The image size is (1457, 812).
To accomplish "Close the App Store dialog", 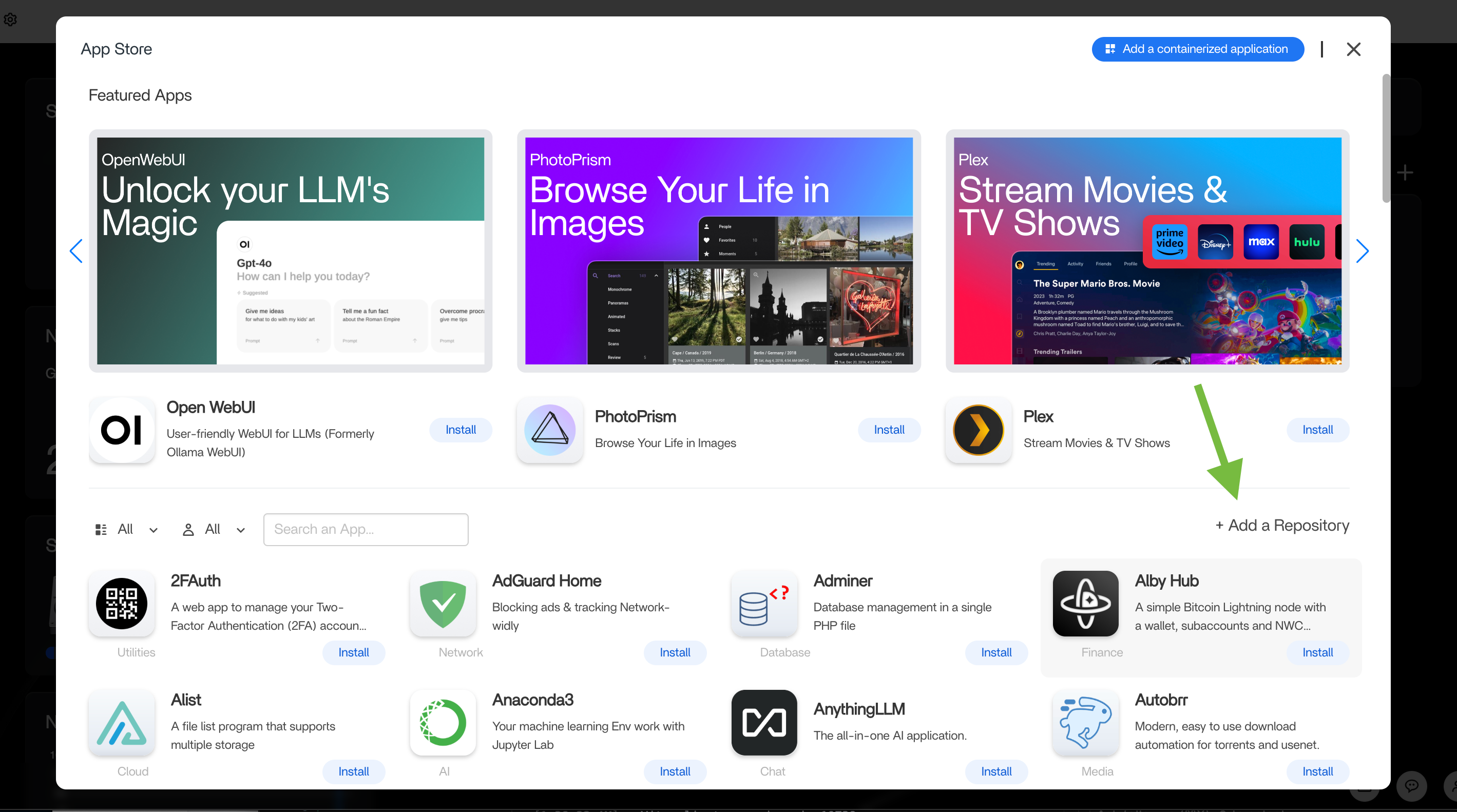I will (x=1353, y=49).
